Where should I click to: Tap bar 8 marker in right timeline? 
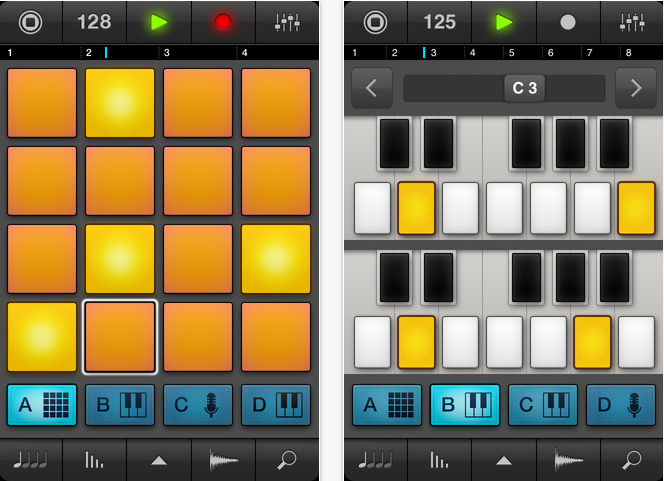coord(628,53)
